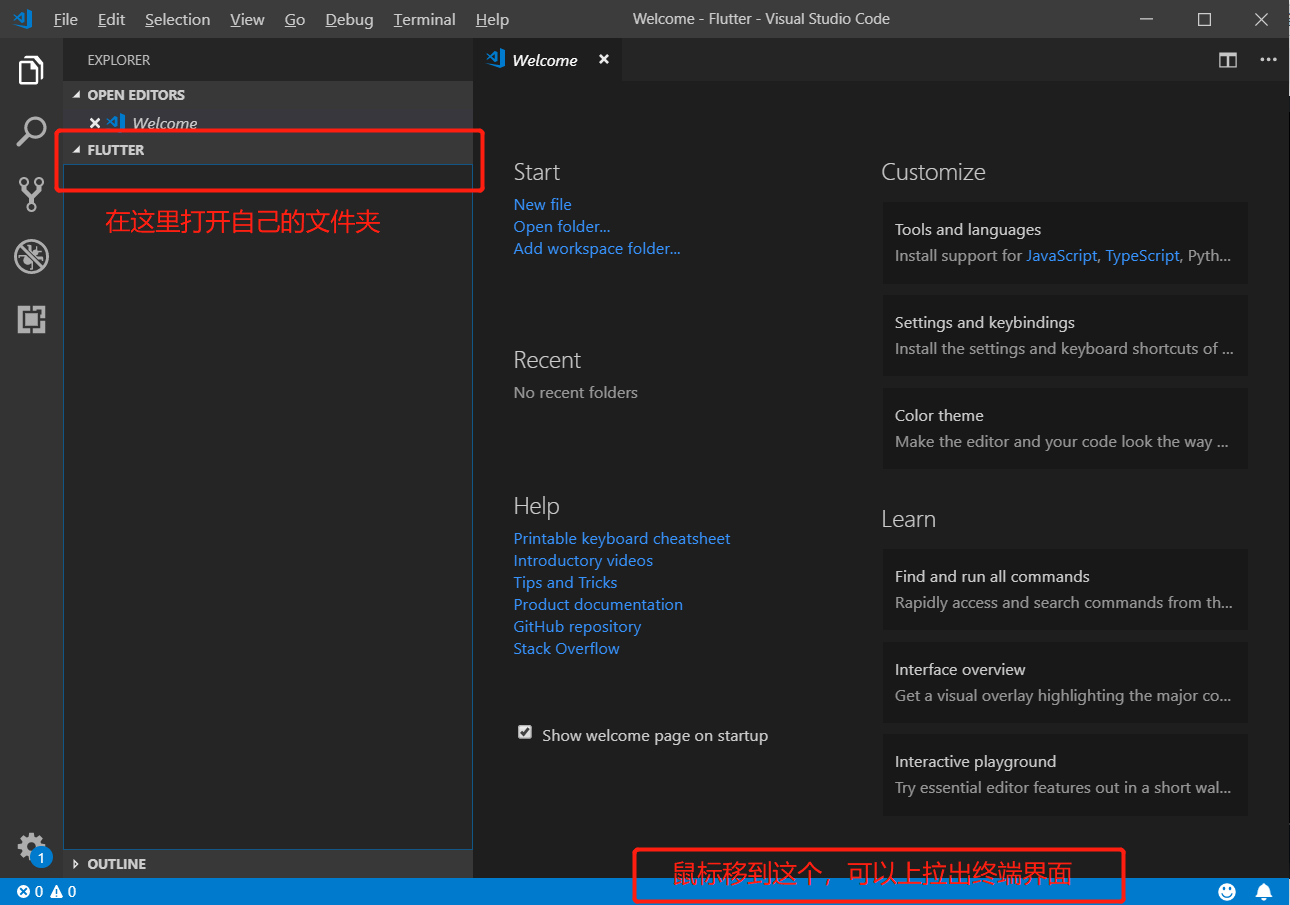
Task: Open Tips and Tricks link
Action: (565, 582)
